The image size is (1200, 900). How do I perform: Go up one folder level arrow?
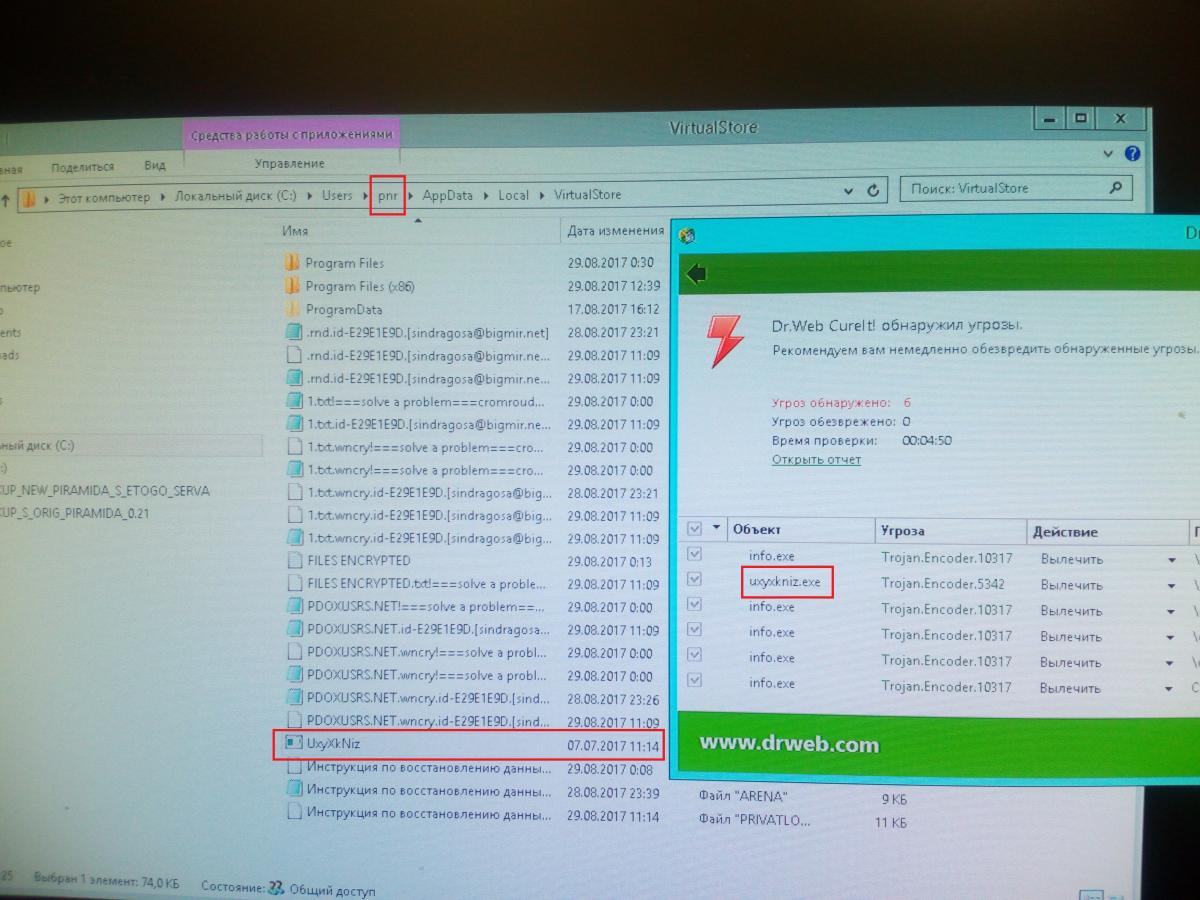pyautogui.click(x=5, y=200)
